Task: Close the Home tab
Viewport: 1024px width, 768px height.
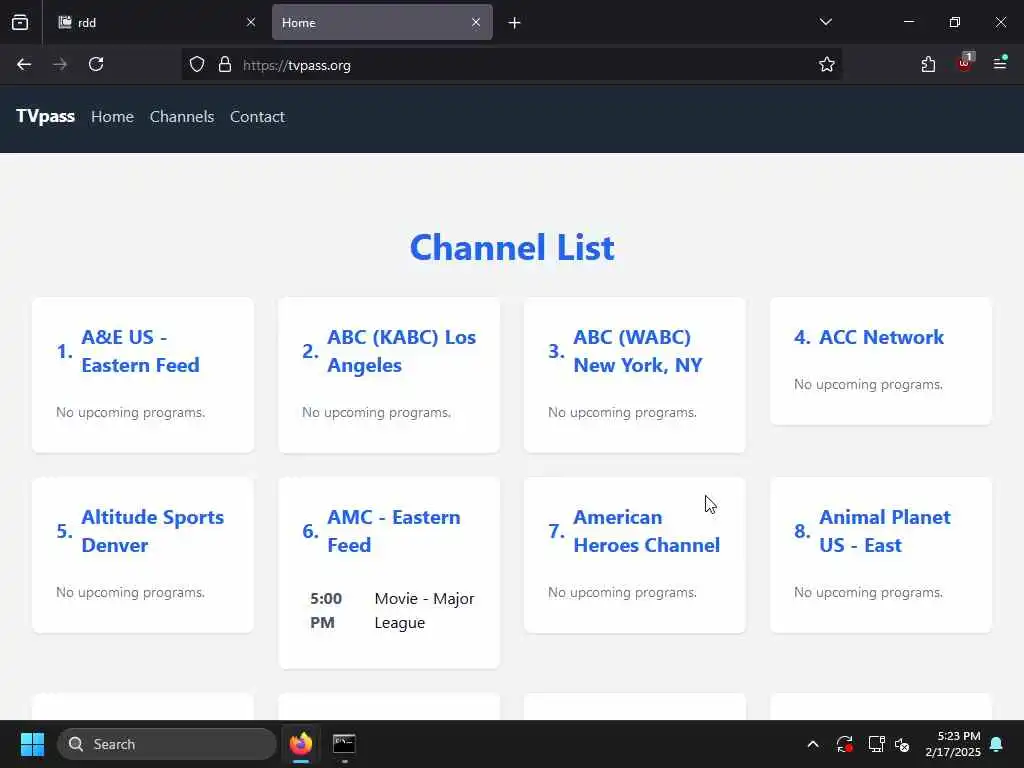Action: (x=476, y=22)
